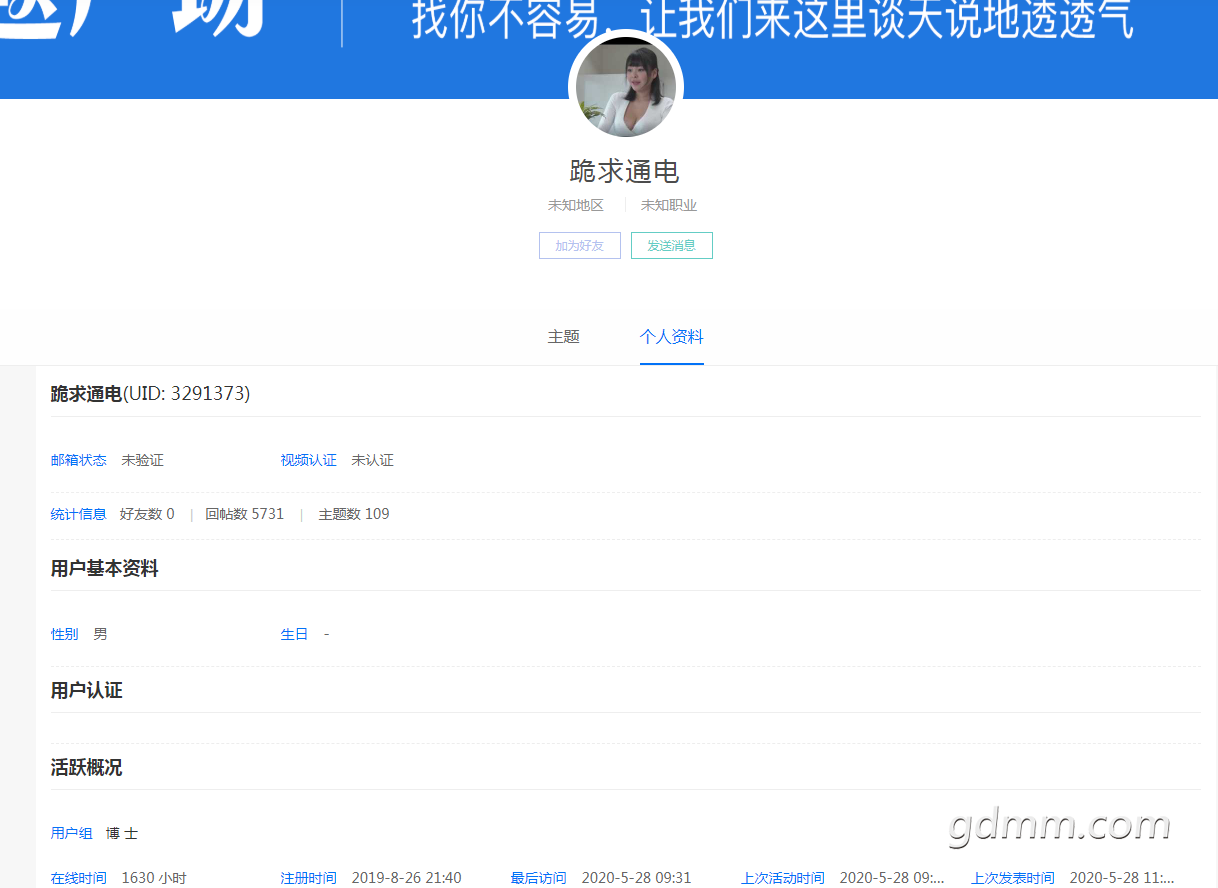The height and width of the screenshot is (888, 1218).
Task: Click the 1630 小时 value
Action: tap(154, 878)
